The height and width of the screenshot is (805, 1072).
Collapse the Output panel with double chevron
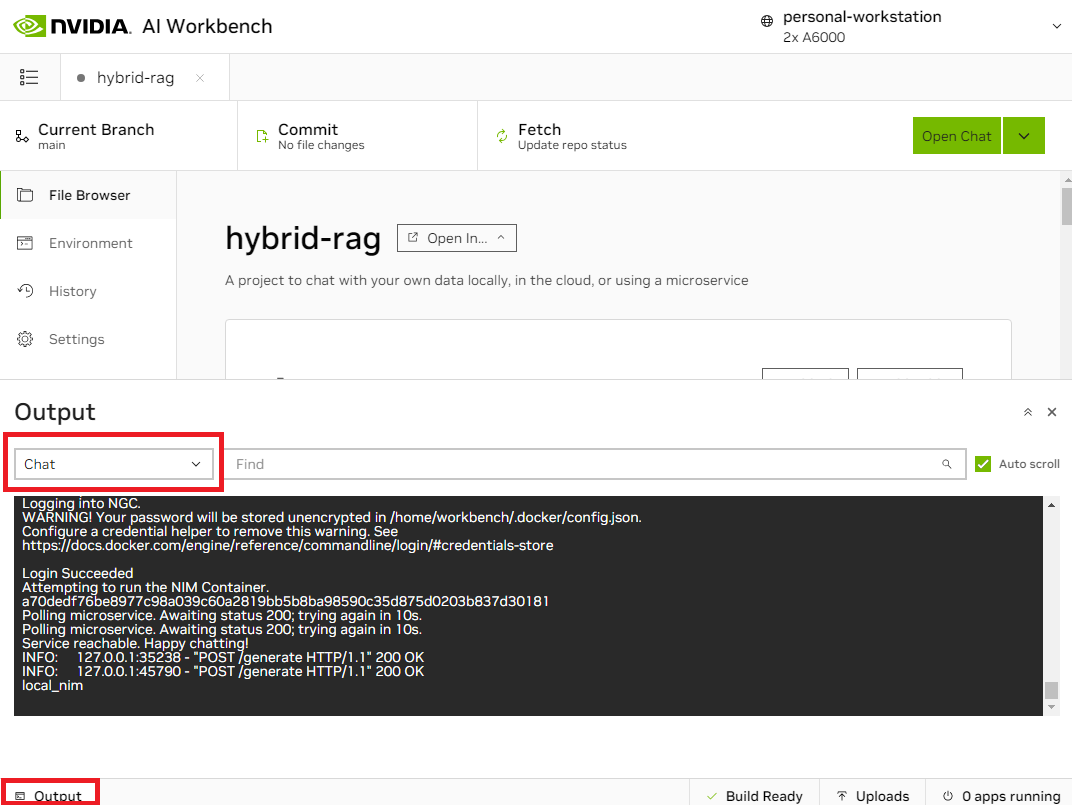[1028, 412]
